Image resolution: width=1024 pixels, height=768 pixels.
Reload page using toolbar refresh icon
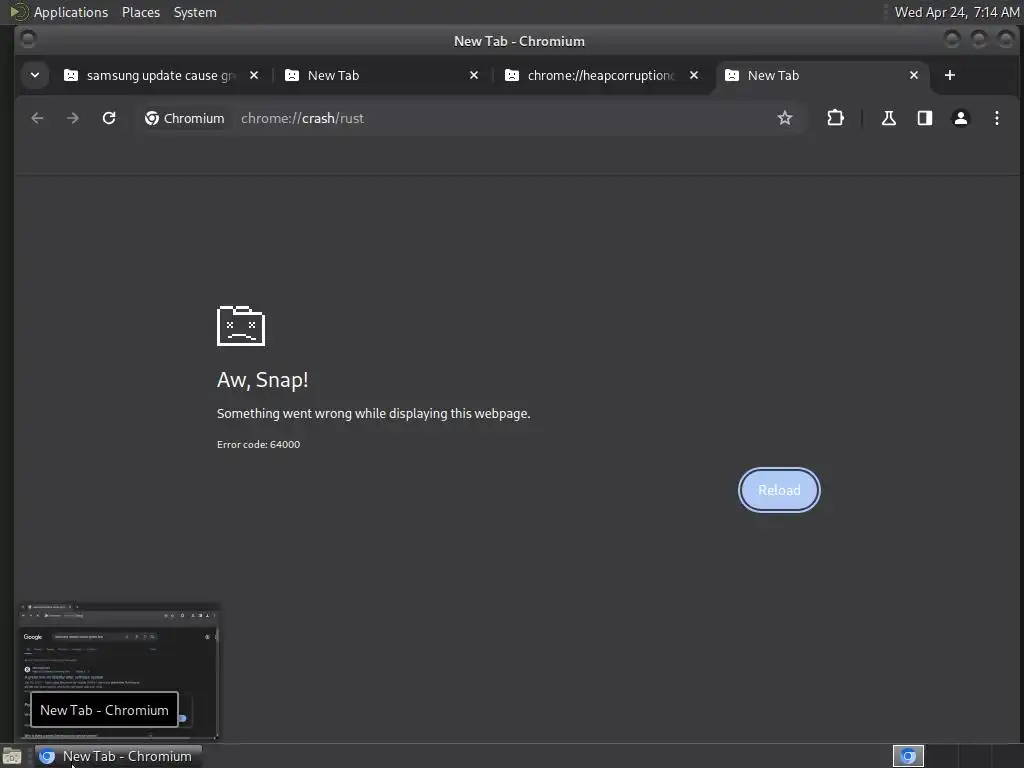pyautogui.click(x=109, y=118)
